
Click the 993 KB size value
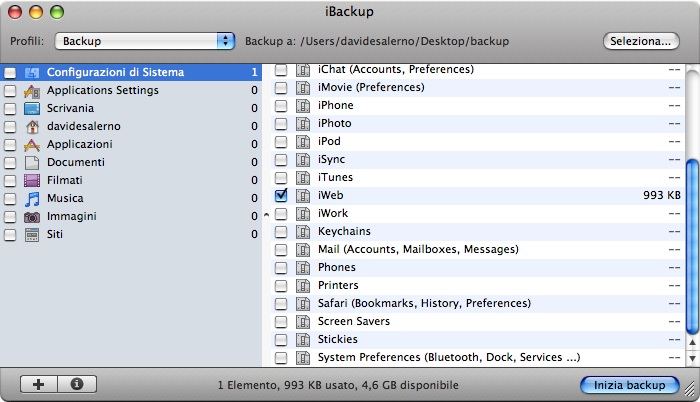tap(662, 195)
